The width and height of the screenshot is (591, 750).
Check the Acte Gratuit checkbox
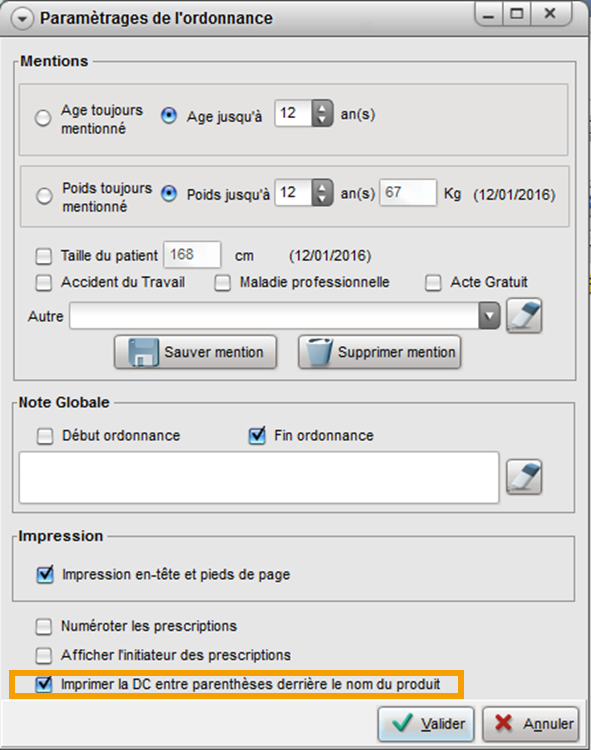pos(433,283)
